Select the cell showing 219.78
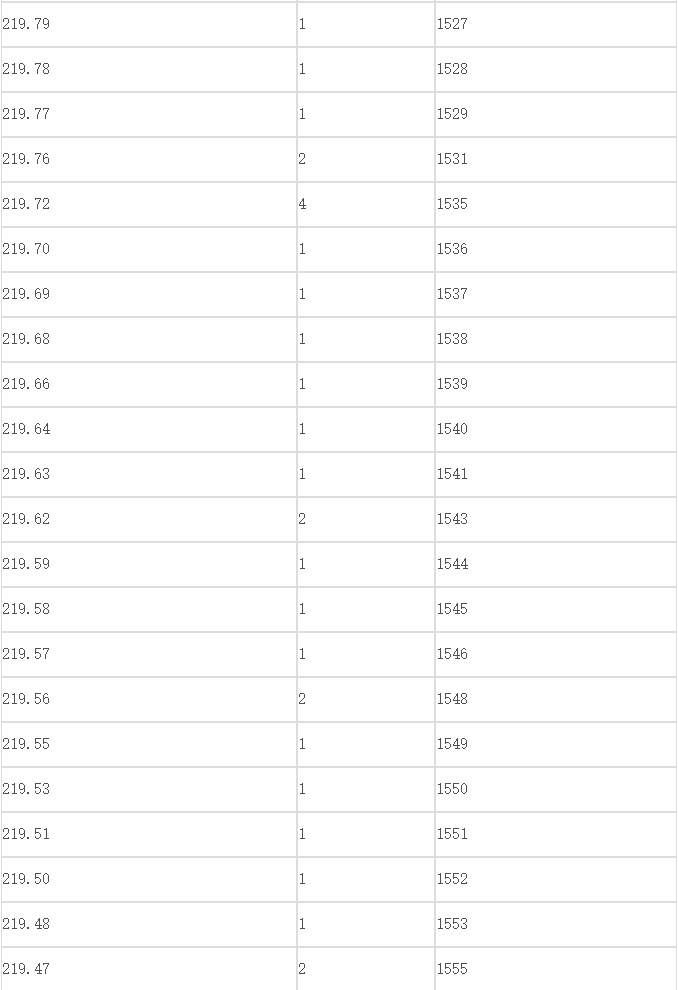The image size is (678, 990). (x=149, y=69)
